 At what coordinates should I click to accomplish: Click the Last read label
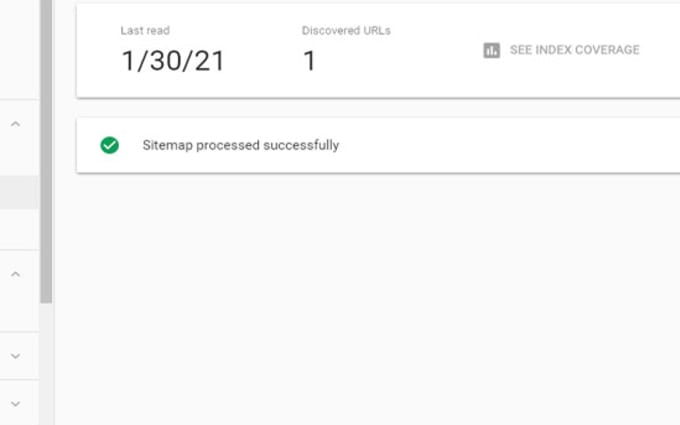tap(145, 31)
